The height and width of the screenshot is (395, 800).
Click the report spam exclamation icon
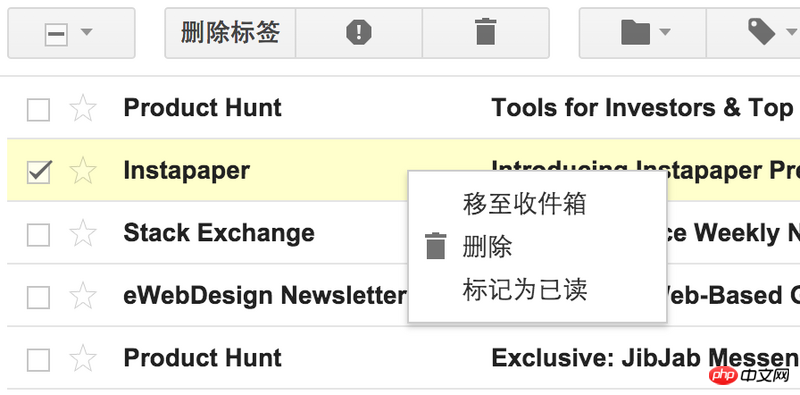point(359,33)
